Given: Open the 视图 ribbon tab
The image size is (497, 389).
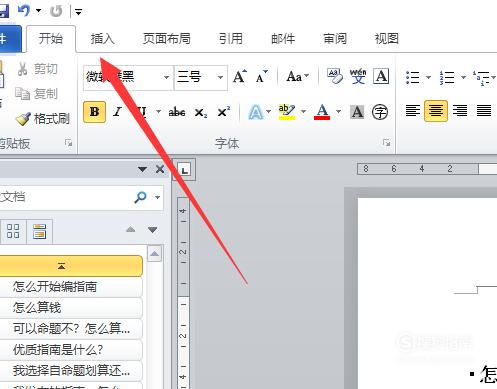Looking at the screenshot, I should (x=387, y=39).
